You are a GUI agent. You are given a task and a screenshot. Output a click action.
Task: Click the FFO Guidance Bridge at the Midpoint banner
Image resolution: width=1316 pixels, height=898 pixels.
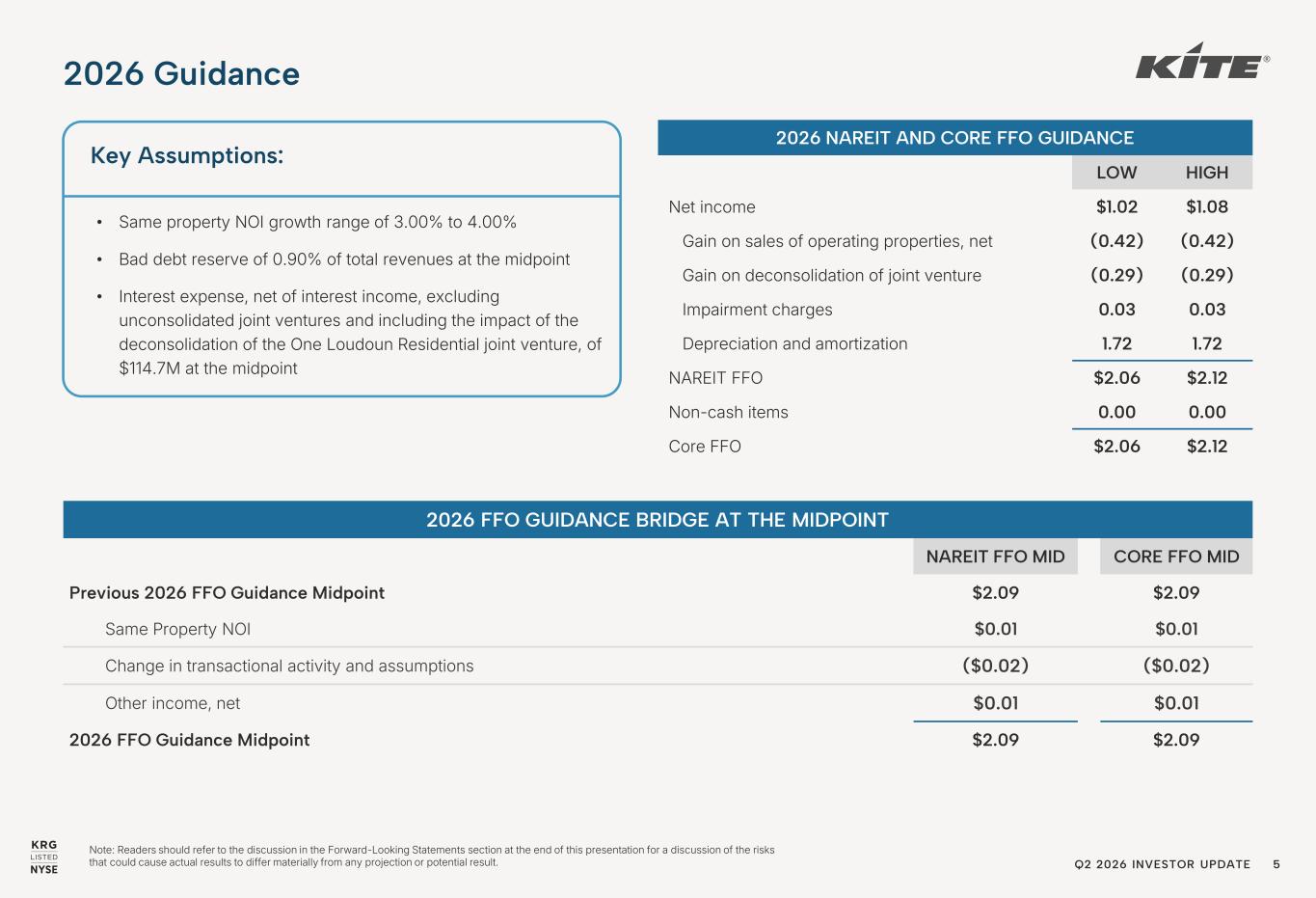click(658, 520)
